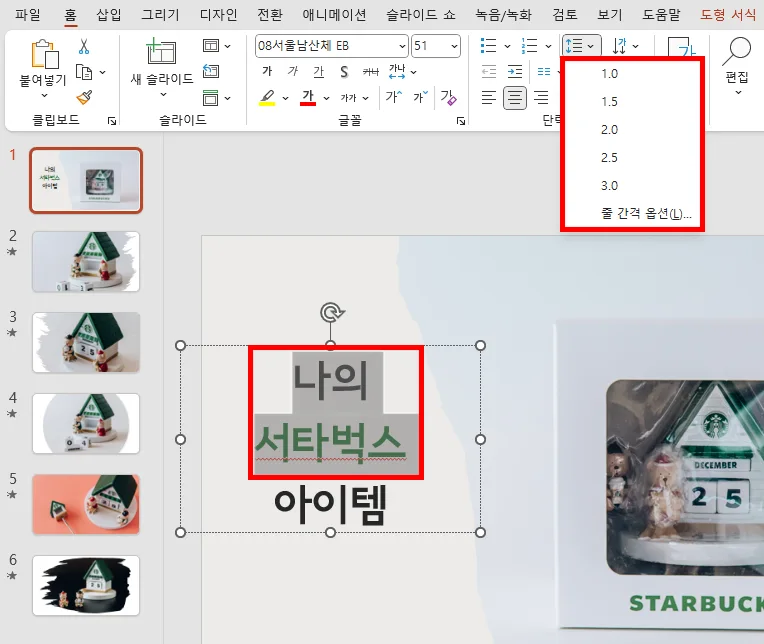Select slide 2 thumbnail

(x=86, y=262)
